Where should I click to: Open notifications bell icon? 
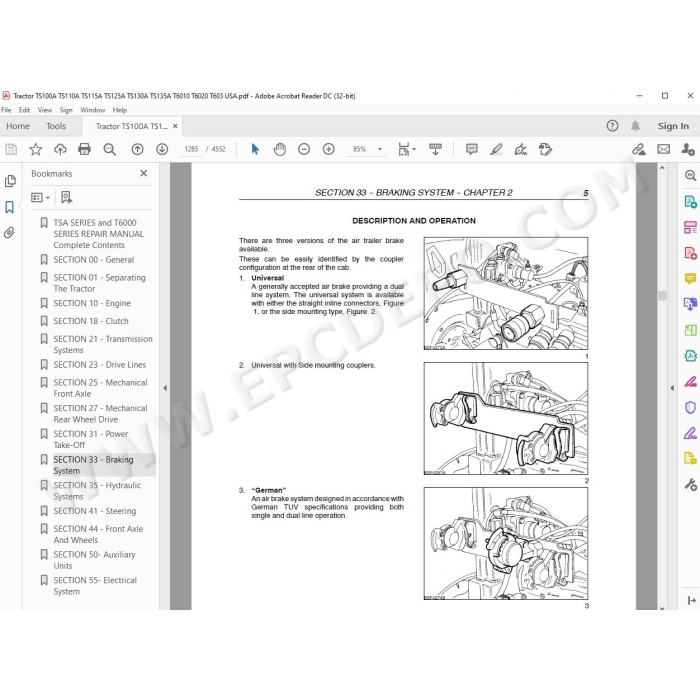pos(635,126)
